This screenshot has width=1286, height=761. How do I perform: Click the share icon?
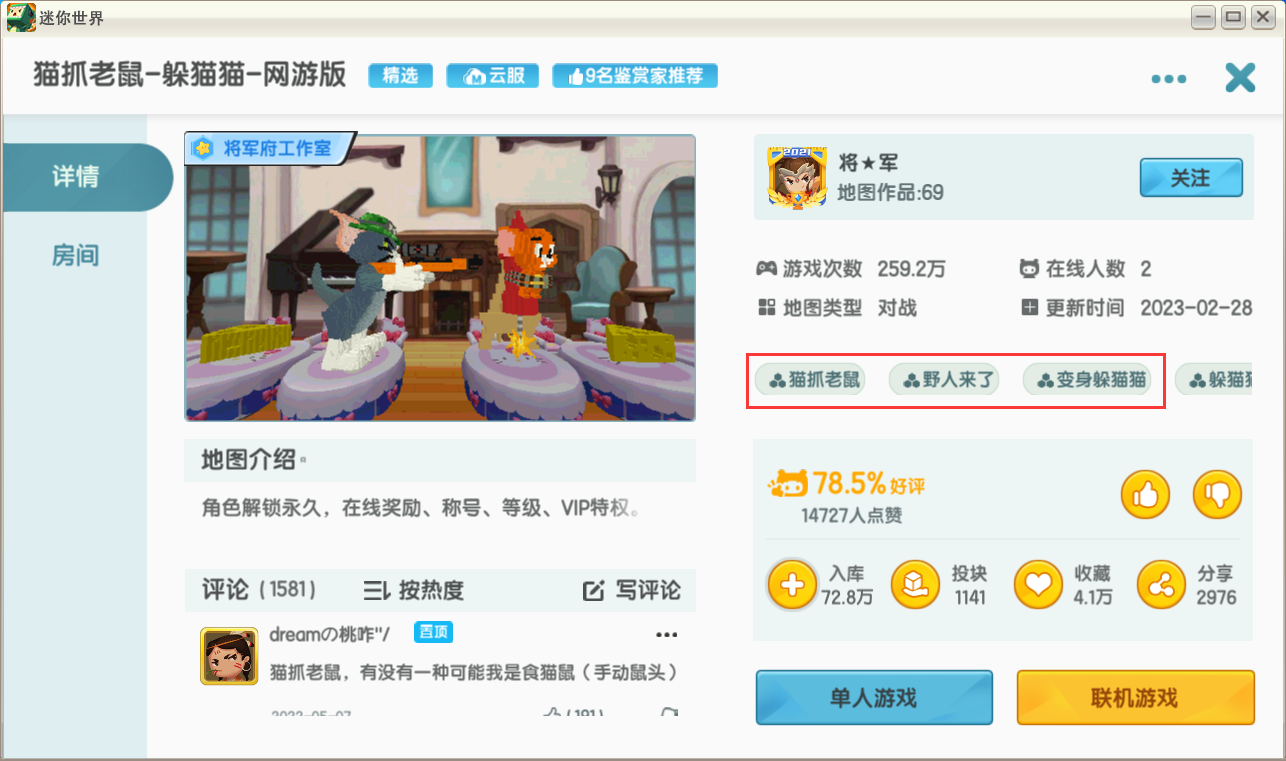pos(1161,585)
